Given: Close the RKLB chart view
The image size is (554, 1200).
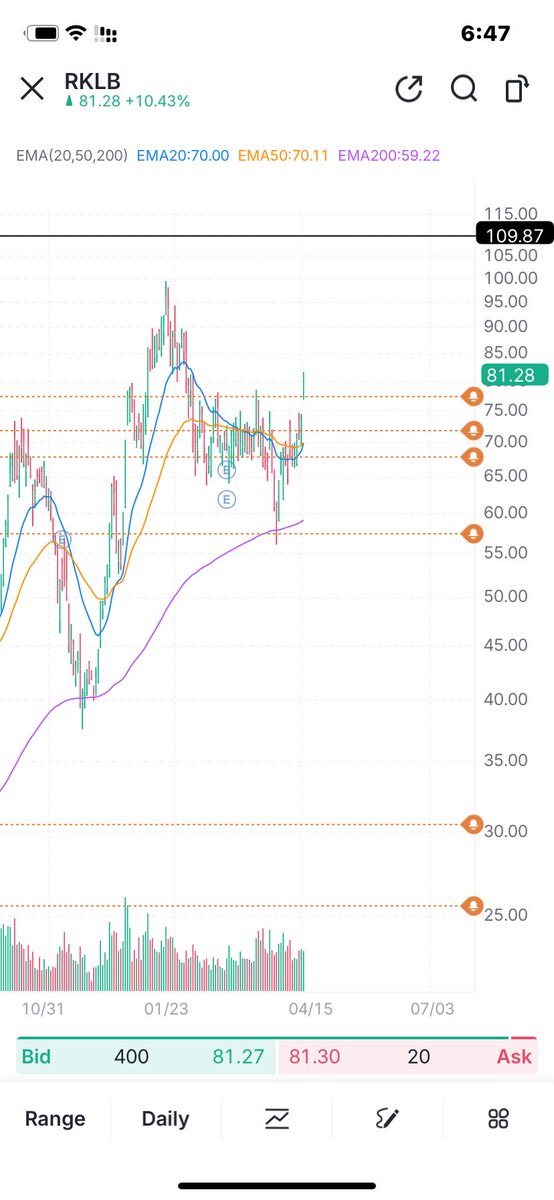Looking at the screenshot, I should pyautogui.click(x=32, y=89).
